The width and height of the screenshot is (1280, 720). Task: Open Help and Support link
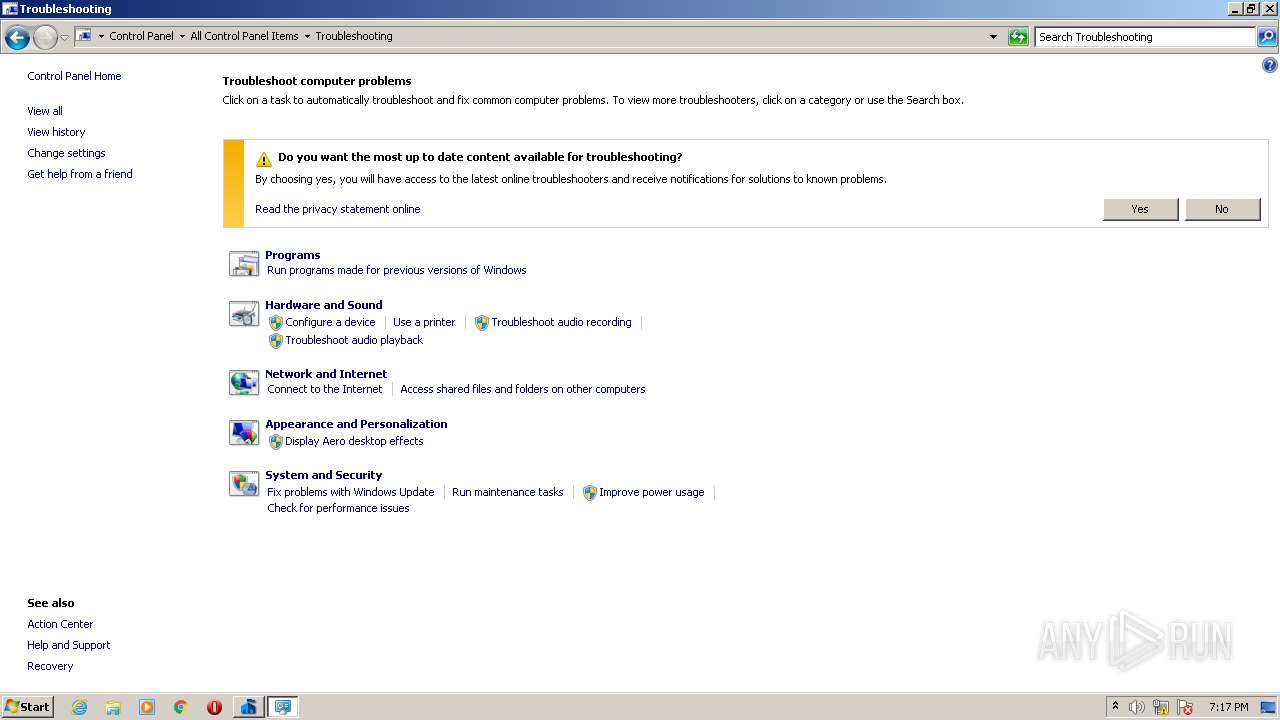(x=69, y=645)
